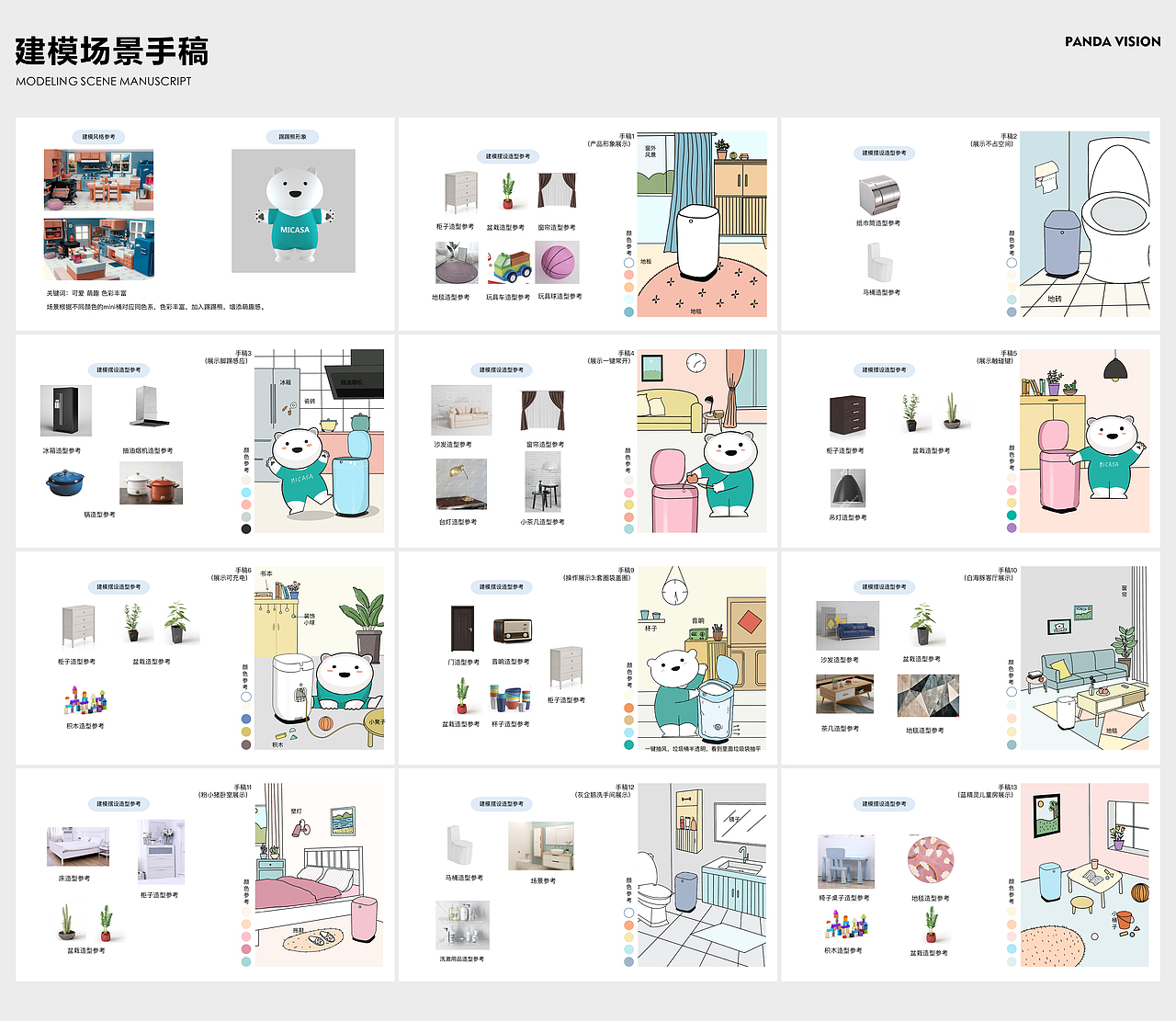This screenshot has height=1021, width=1176.
Task: Click the 纸巾筒造型参考 tissue holder image
Action: click(879, 195)
